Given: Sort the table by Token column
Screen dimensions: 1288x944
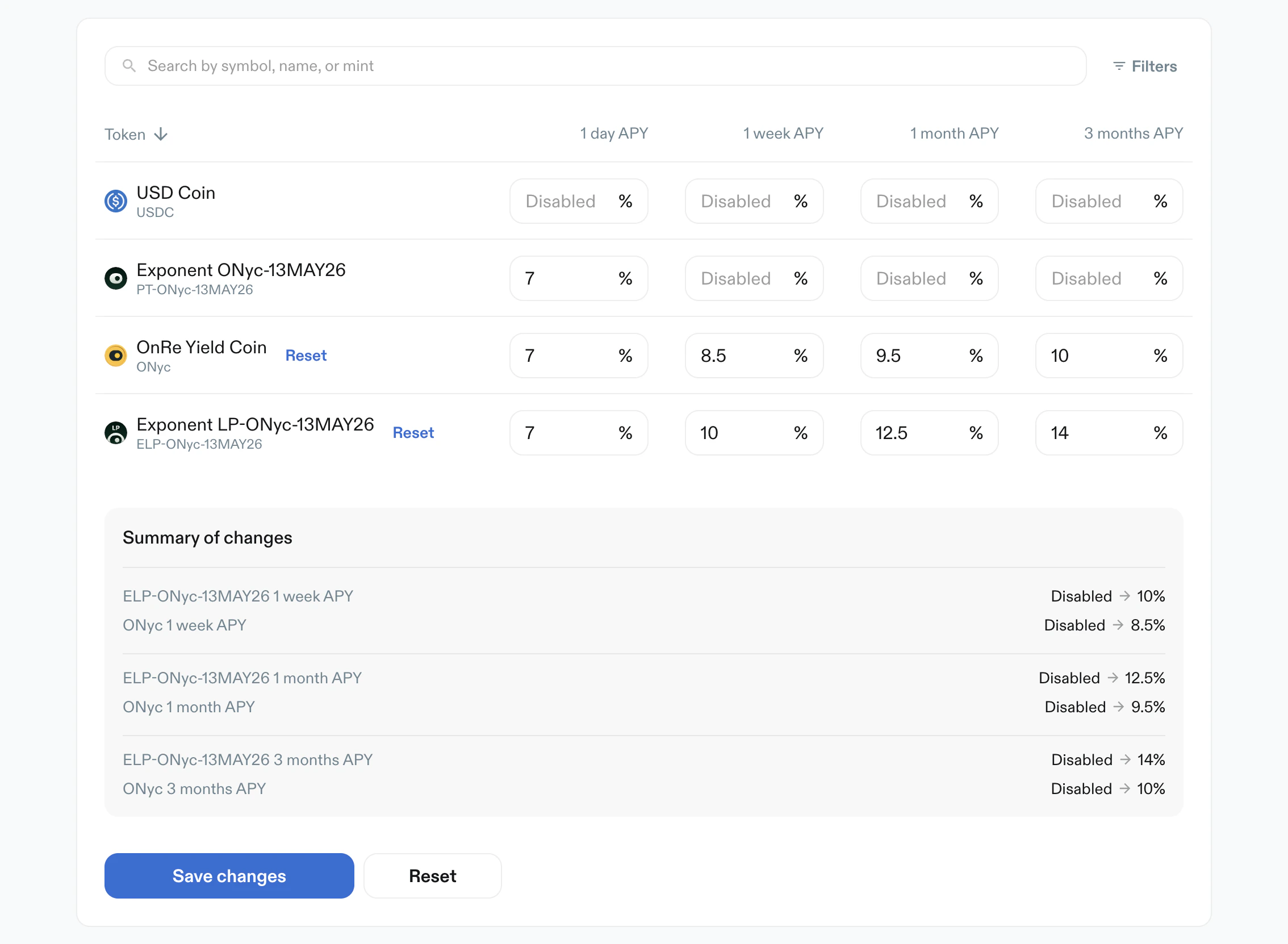Looking at the screenshot, I should coord(125,134).
